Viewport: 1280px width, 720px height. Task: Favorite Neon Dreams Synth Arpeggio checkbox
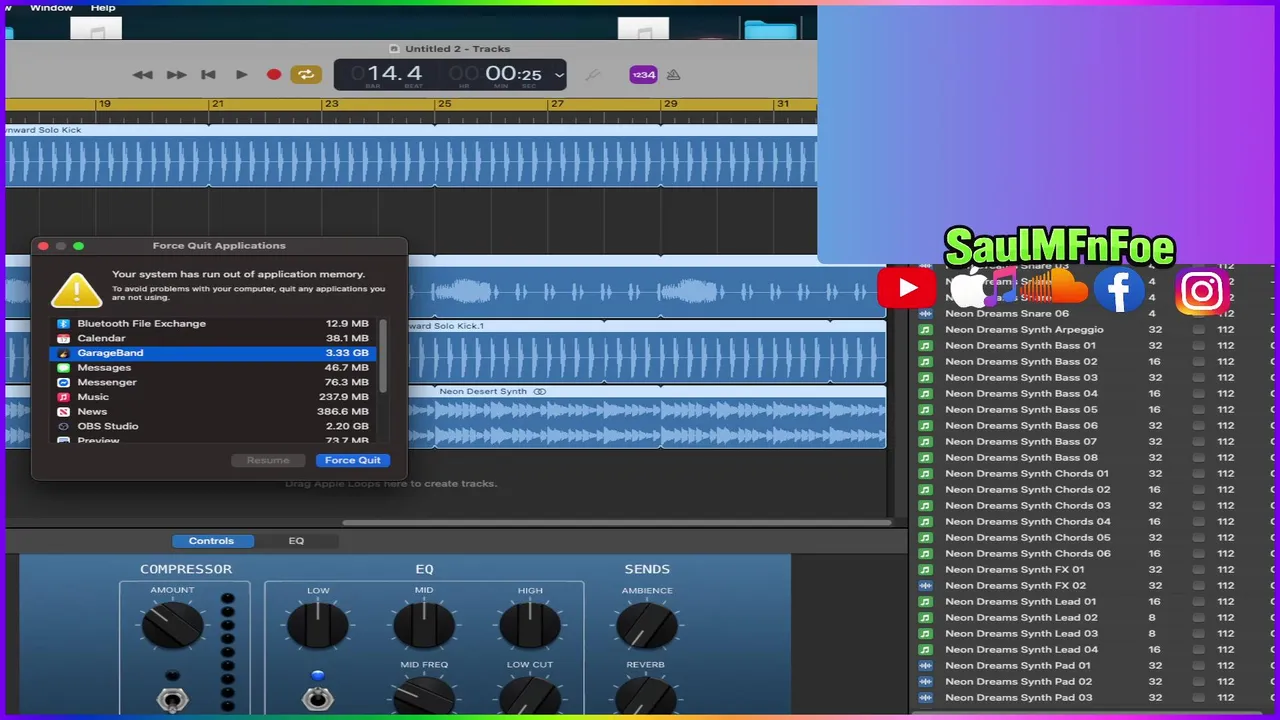(1198, 330)
